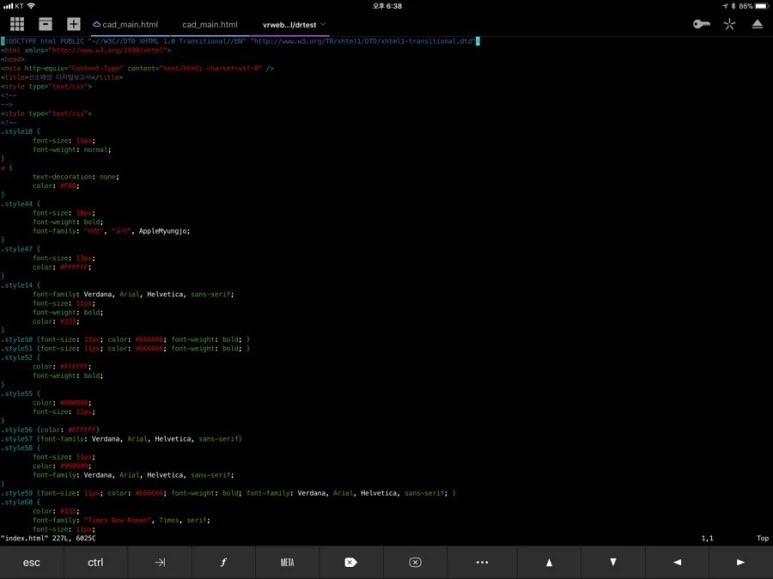Open the grid overview icon

[x=17, y=24]
